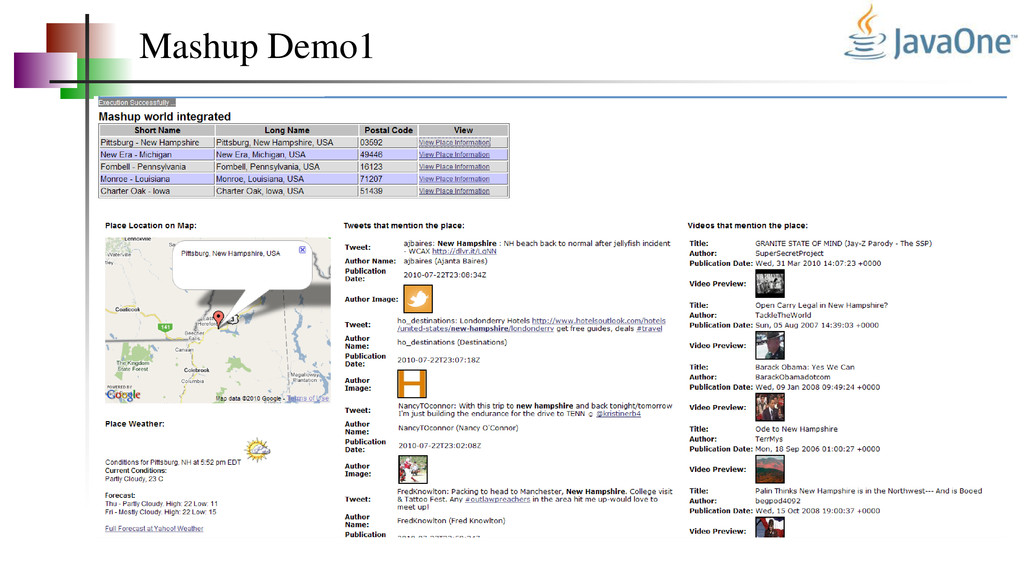
Task: Click the orange Twitter bird author image
Action: tap(418, 299)
